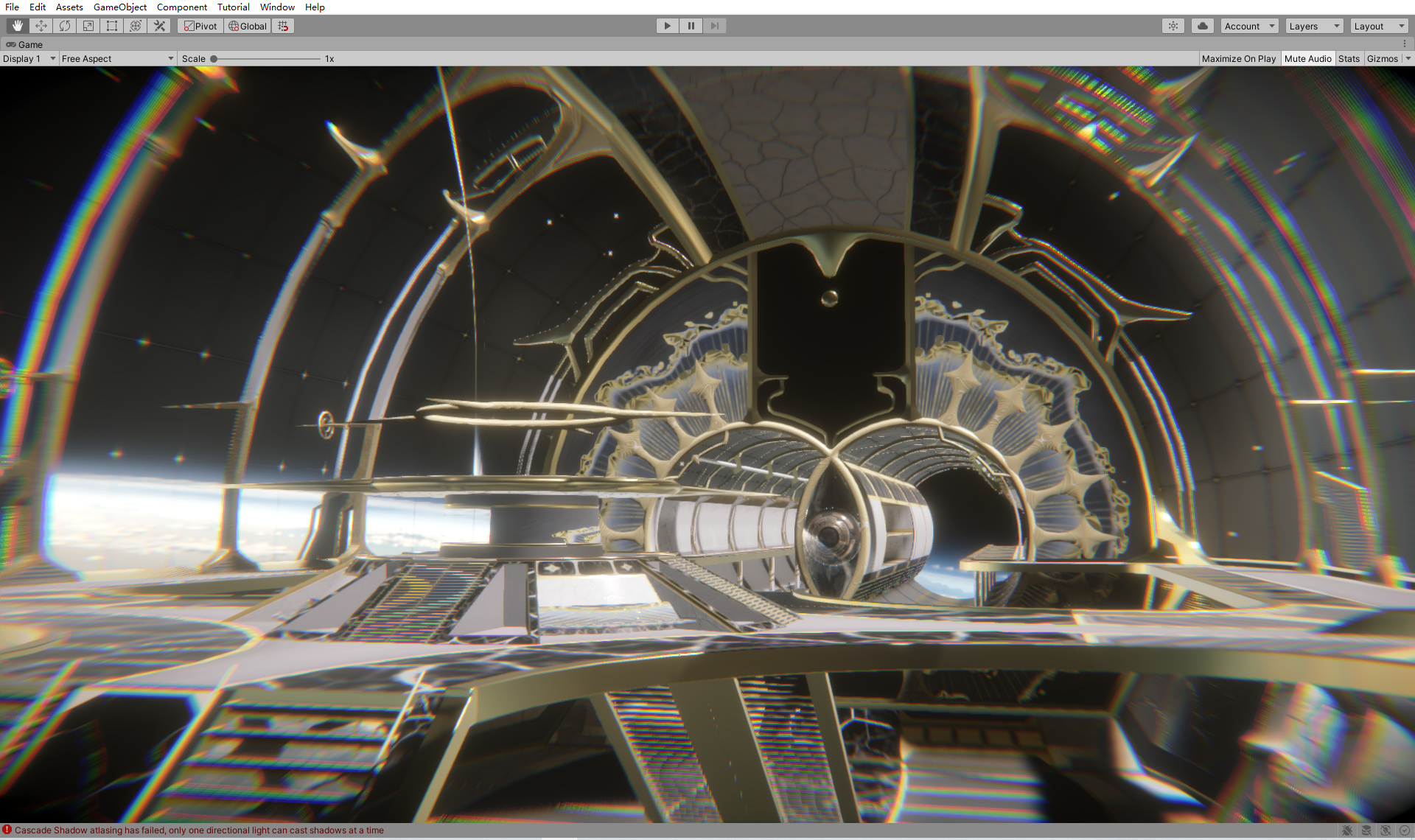Image resolution: width=1415 pixels, height=840 pixels.
Task: Select the Rotate tool
Action: (65, 26)
